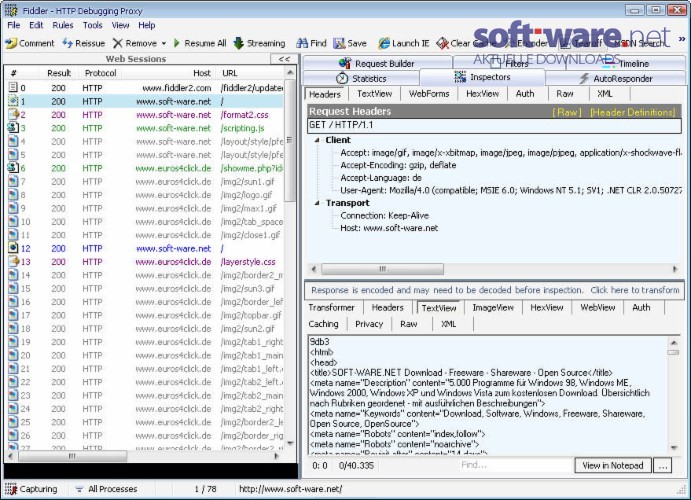Screen dimensions: 691x500
Task: Open the Rules menu
Action: [63, 25]
